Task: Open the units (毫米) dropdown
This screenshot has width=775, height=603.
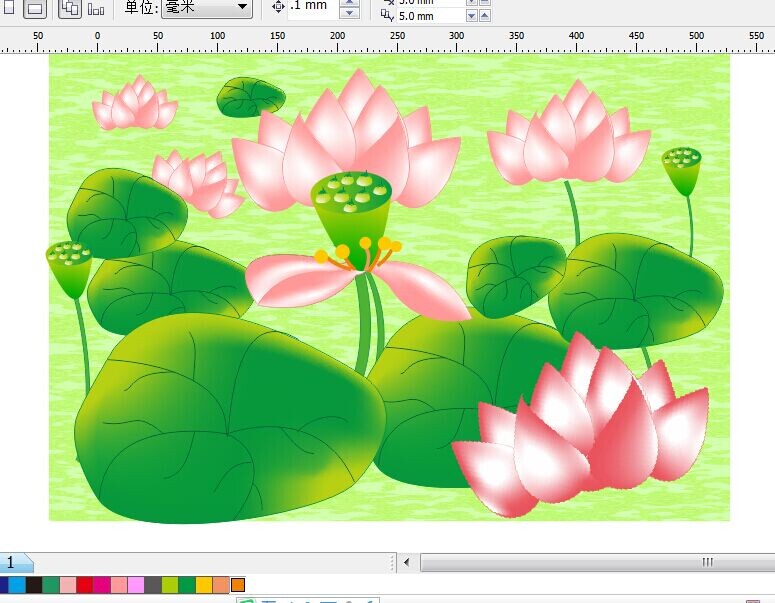Action: coord(241,8)
